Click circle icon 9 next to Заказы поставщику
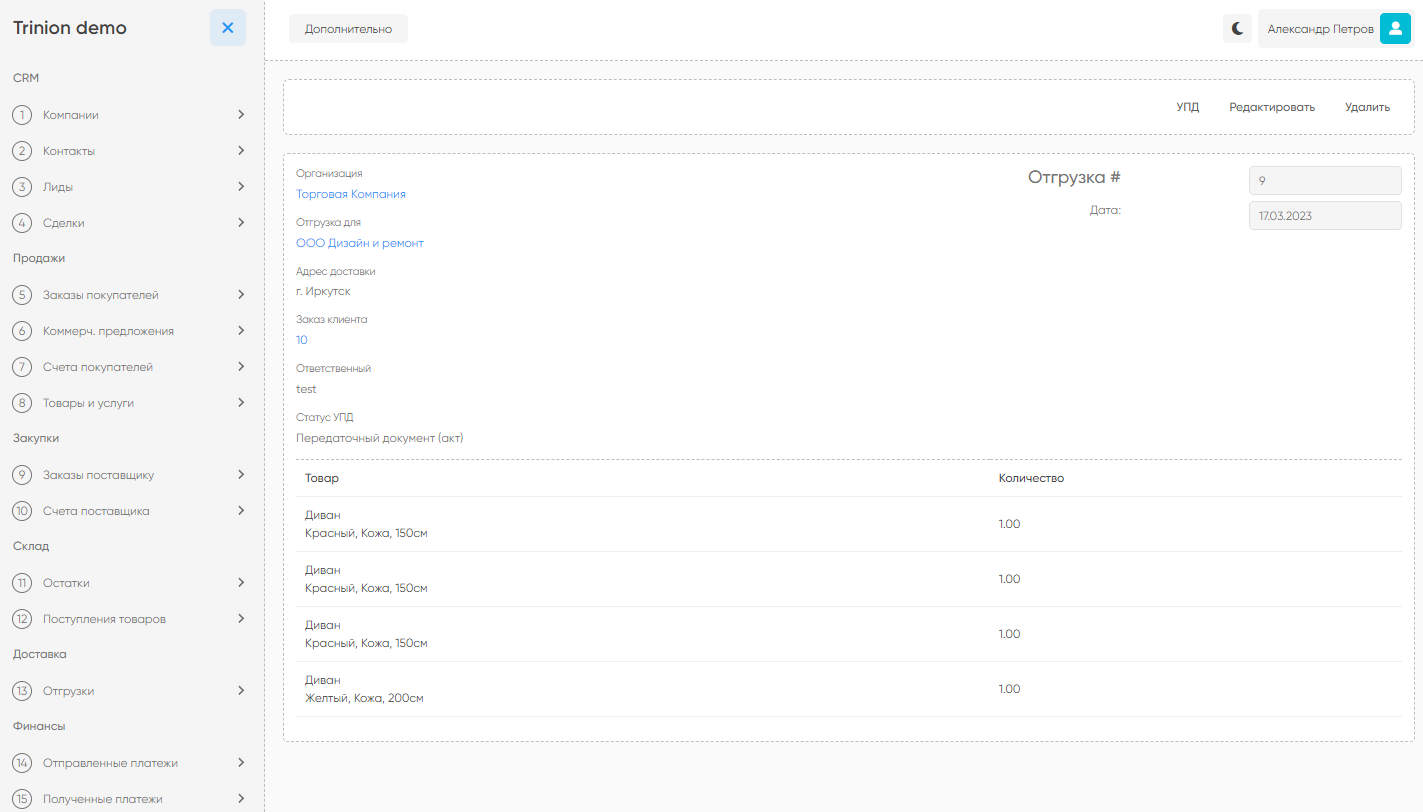This screenshot has height=812, width=1423. pyautogui.click(x=22, y=475)
